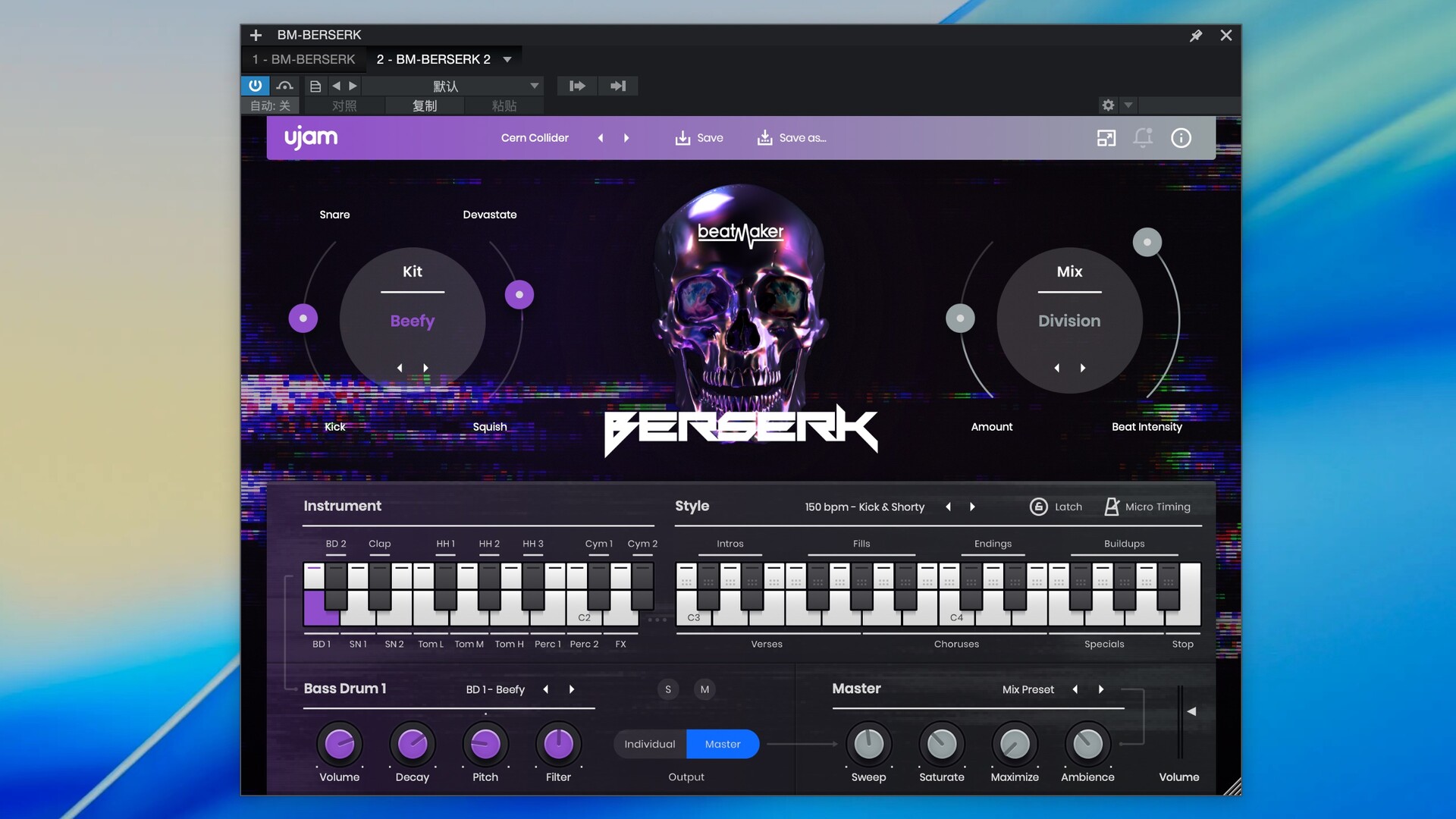1456x819 pixels.
Task: Click the 对照 compare button
Action: tap(344, 105)
